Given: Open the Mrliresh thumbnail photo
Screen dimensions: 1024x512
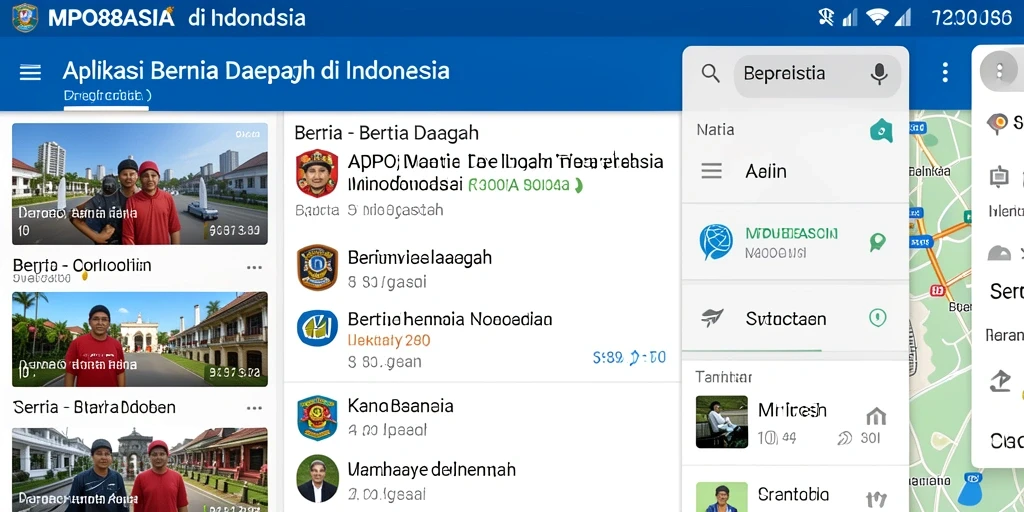Looking at the screenshot, I should coord(722,422).
